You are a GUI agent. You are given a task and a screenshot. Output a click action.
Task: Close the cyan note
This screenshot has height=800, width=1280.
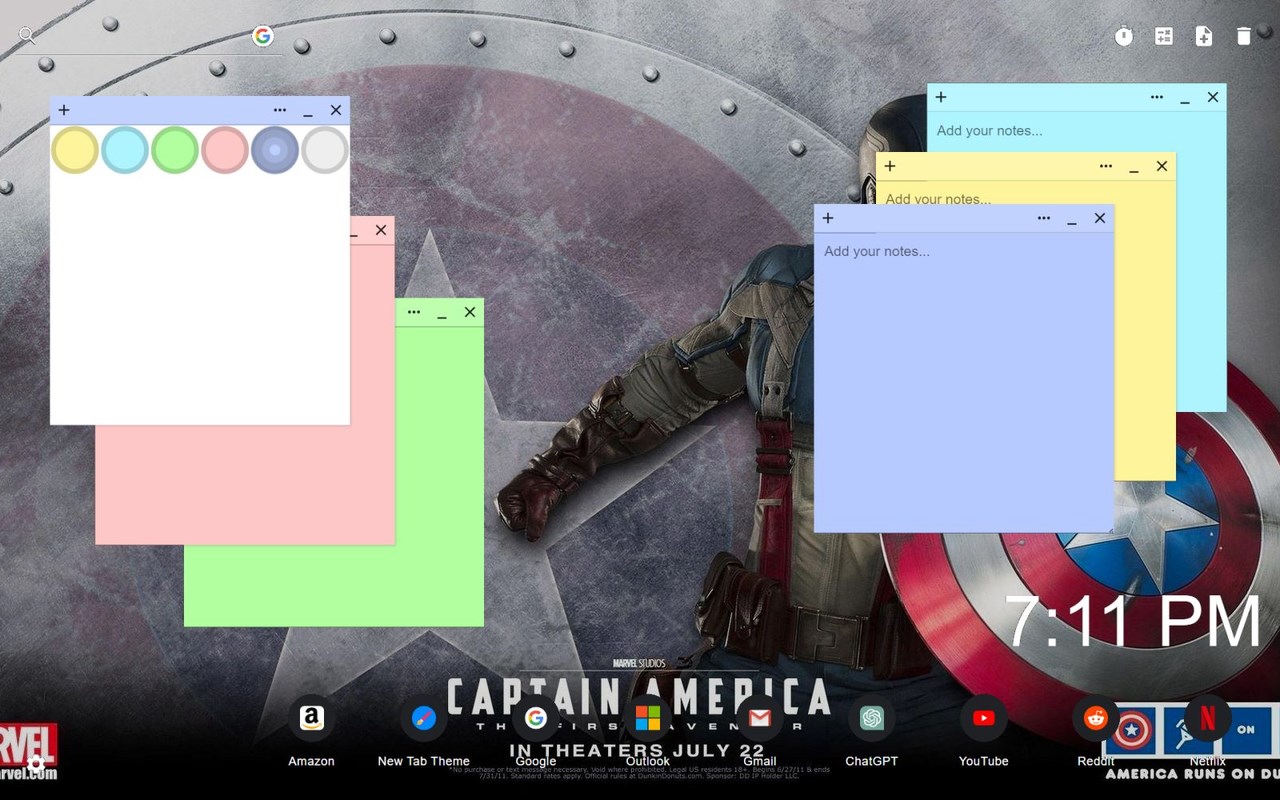coord(1213,97)
